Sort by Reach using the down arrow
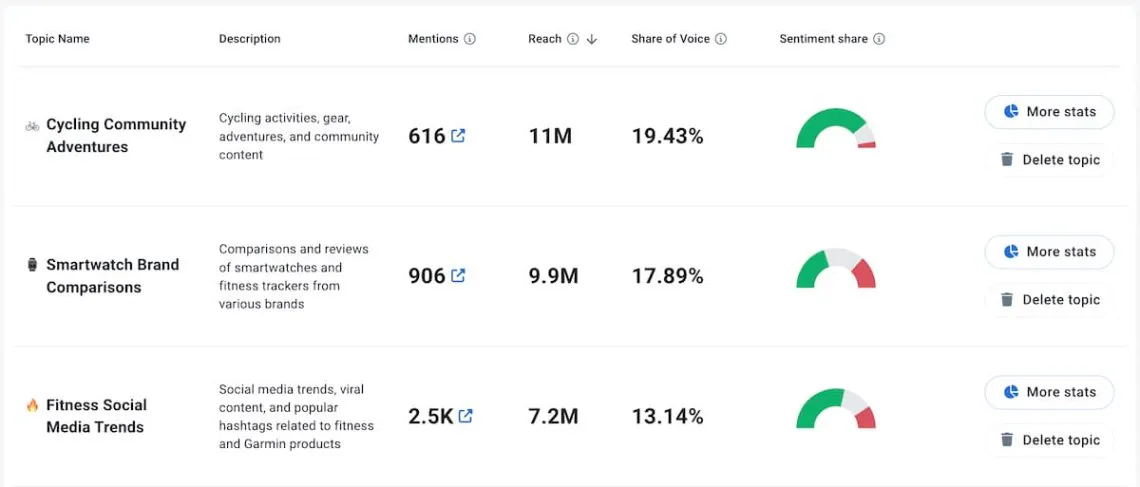The height and width of the screenshot is (487, 1140). [x=592, y=39]
